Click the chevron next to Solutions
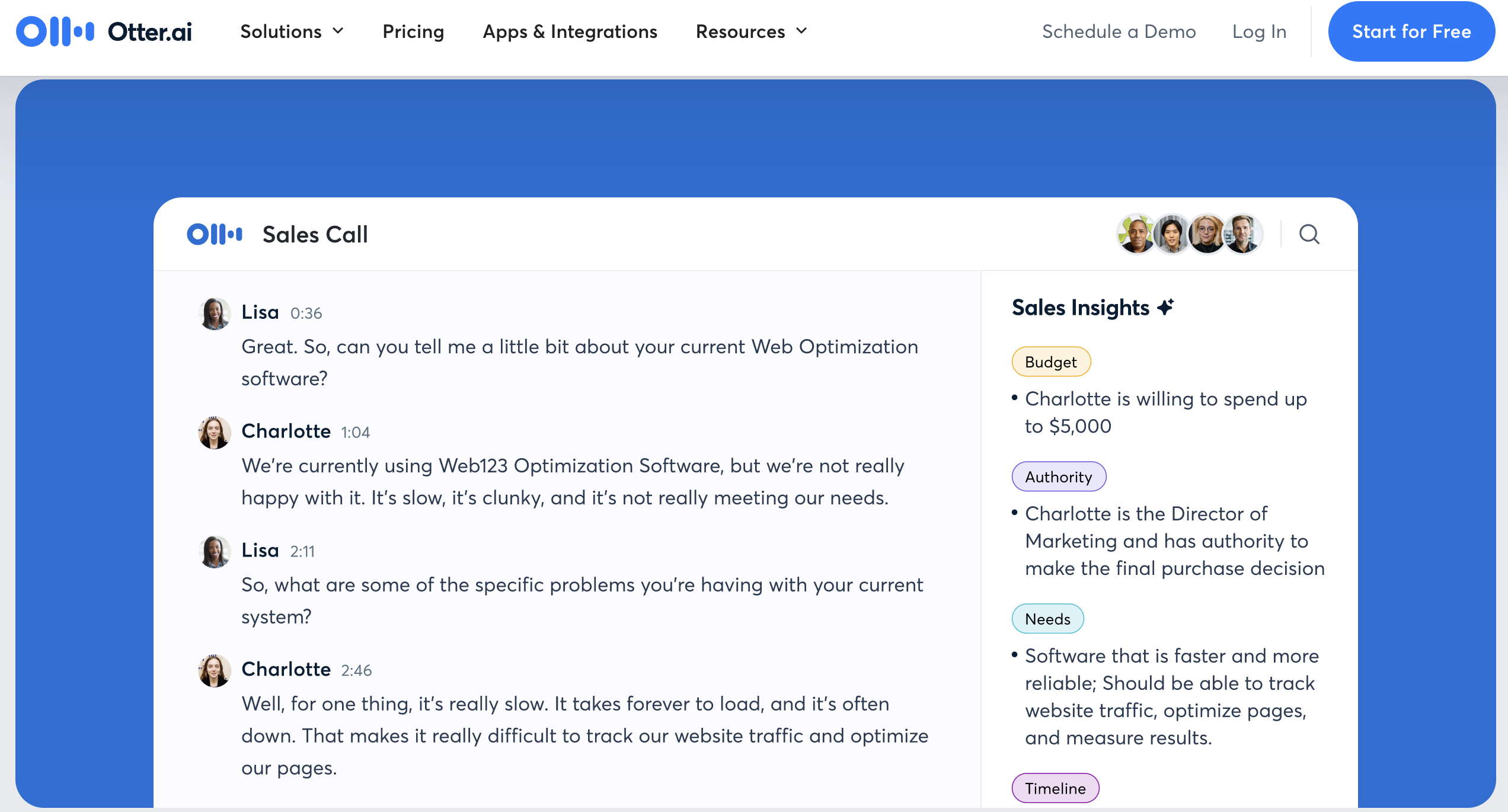 pyautogui.click(x=338, y=31)
